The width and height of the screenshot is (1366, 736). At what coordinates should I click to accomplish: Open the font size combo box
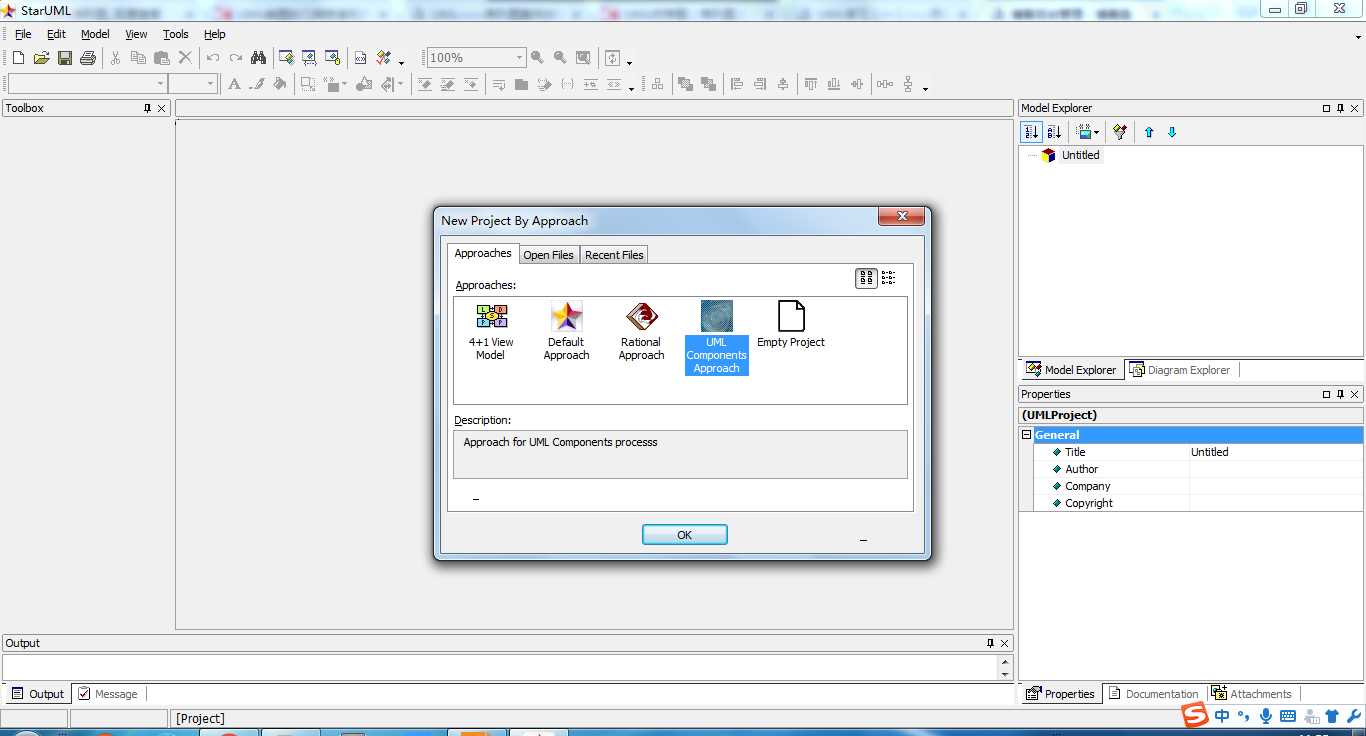[x=210, y=84]
